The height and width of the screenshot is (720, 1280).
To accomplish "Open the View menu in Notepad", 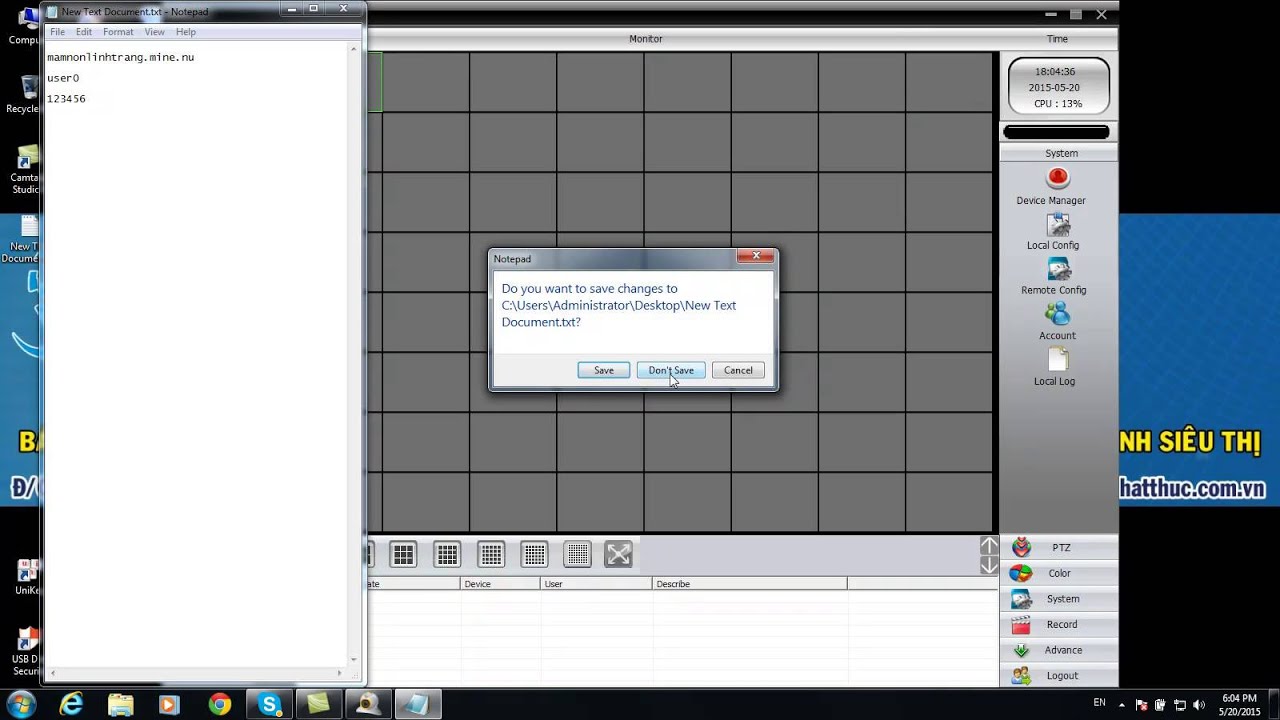I will pos(154,32).
